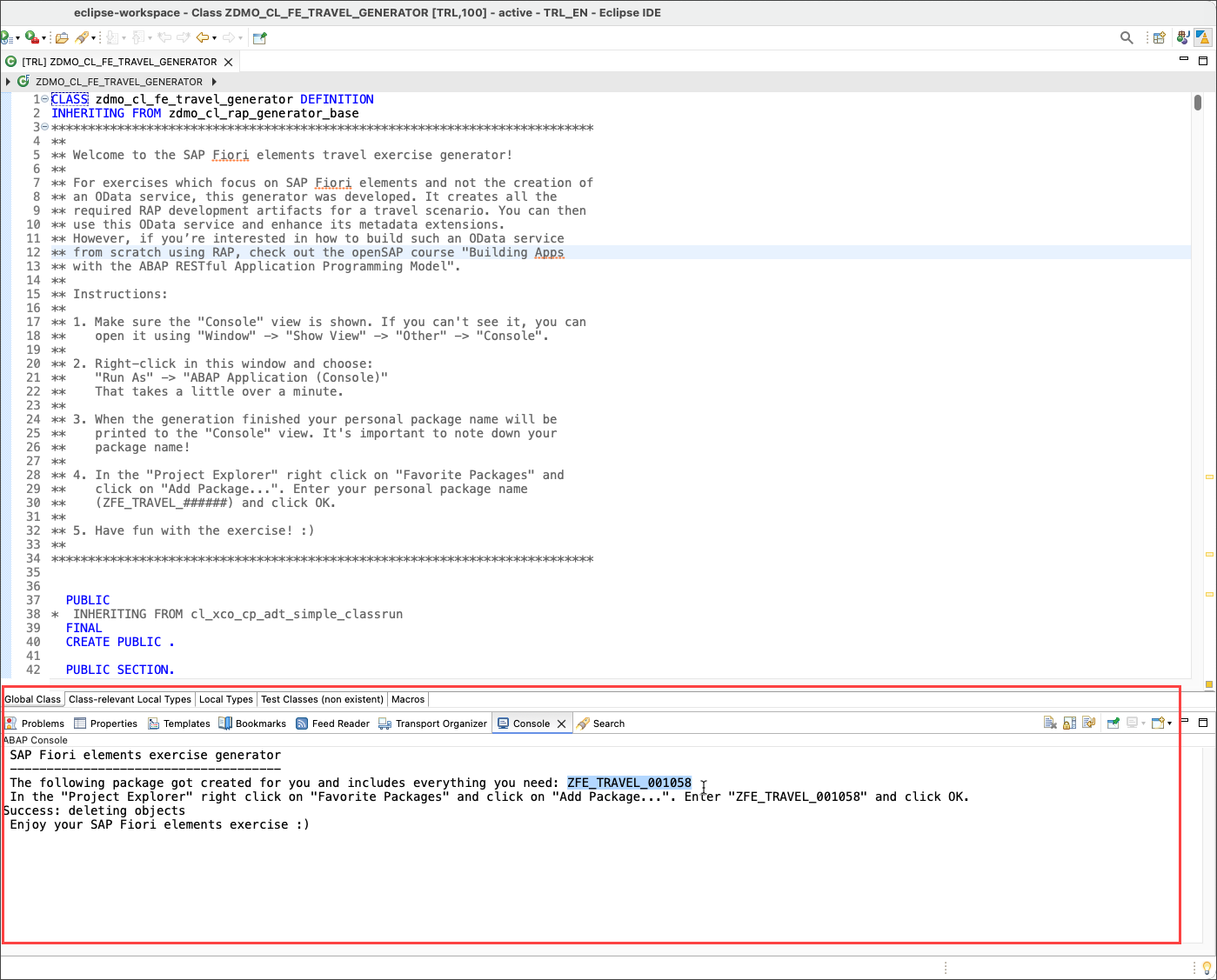Click the Run As toolbar icon
The image size is (1217, 980).
coord(6,37)
